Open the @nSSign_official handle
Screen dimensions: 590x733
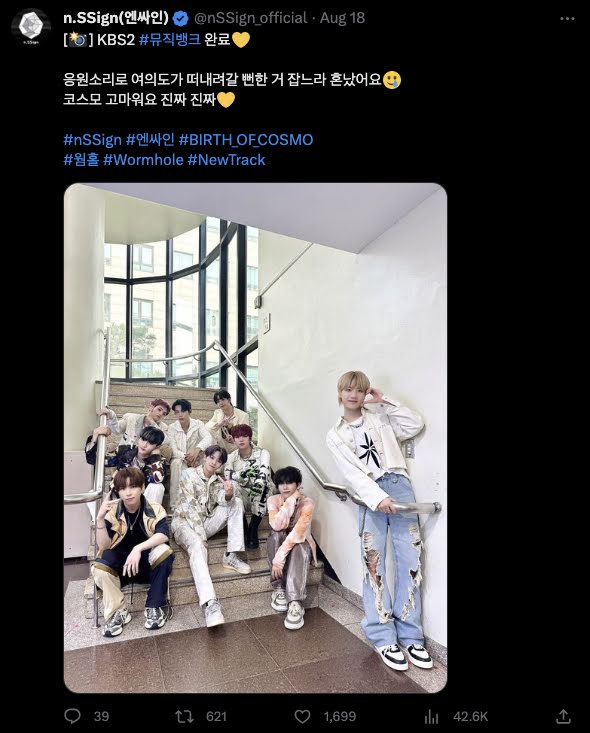click(x=251, y=18)
